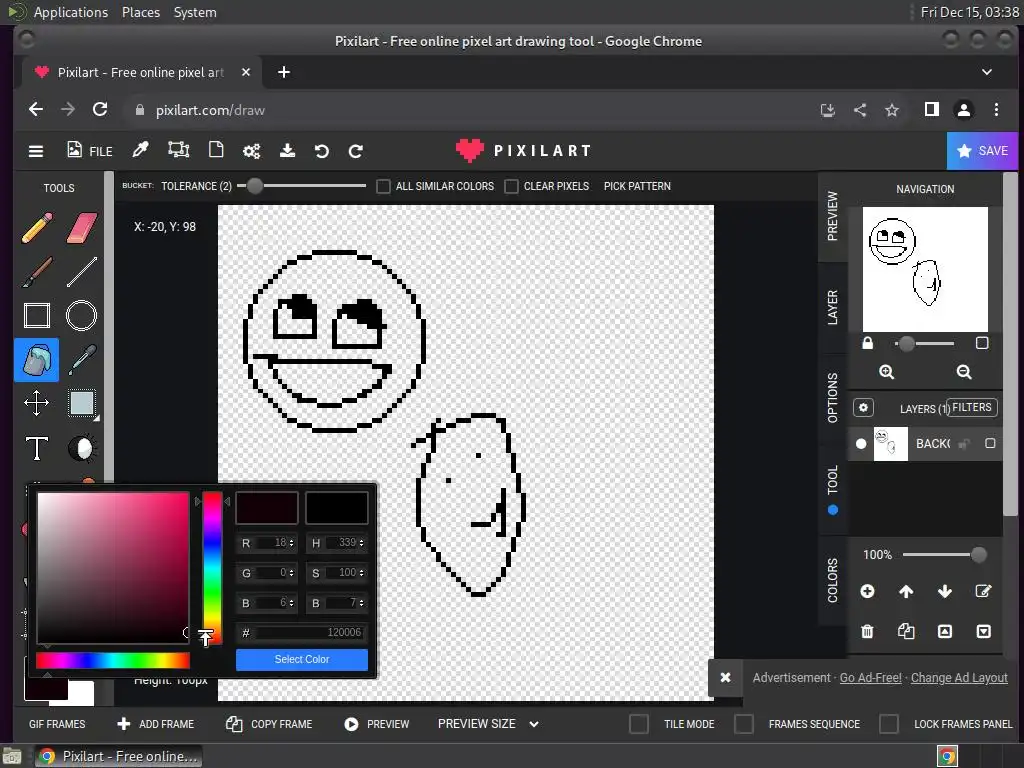Screen dimensions: 1024x768
Task: Tick the checkbox on BACKGROUND layer row
Action: pyautogui.click(x=990, y=443)
